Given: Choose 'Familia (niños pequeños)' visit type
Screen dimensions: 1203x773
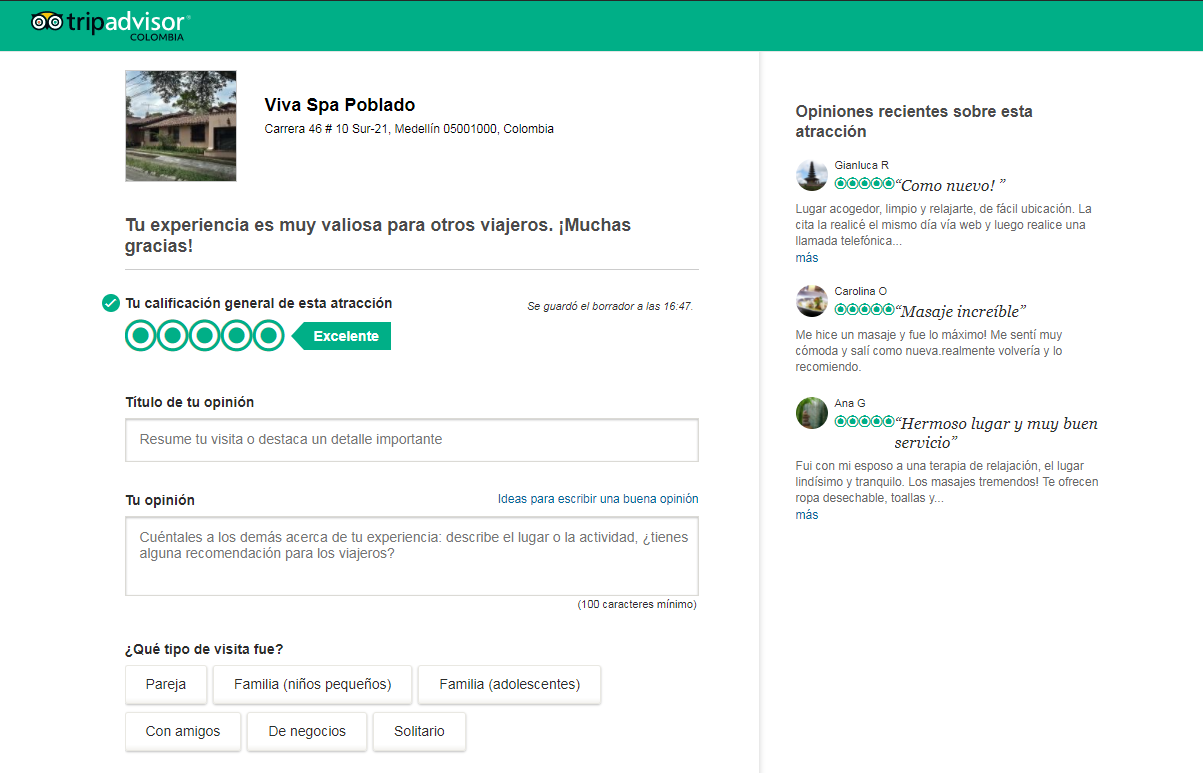Looking at the screenshot, I should click(x=312, y=685).
